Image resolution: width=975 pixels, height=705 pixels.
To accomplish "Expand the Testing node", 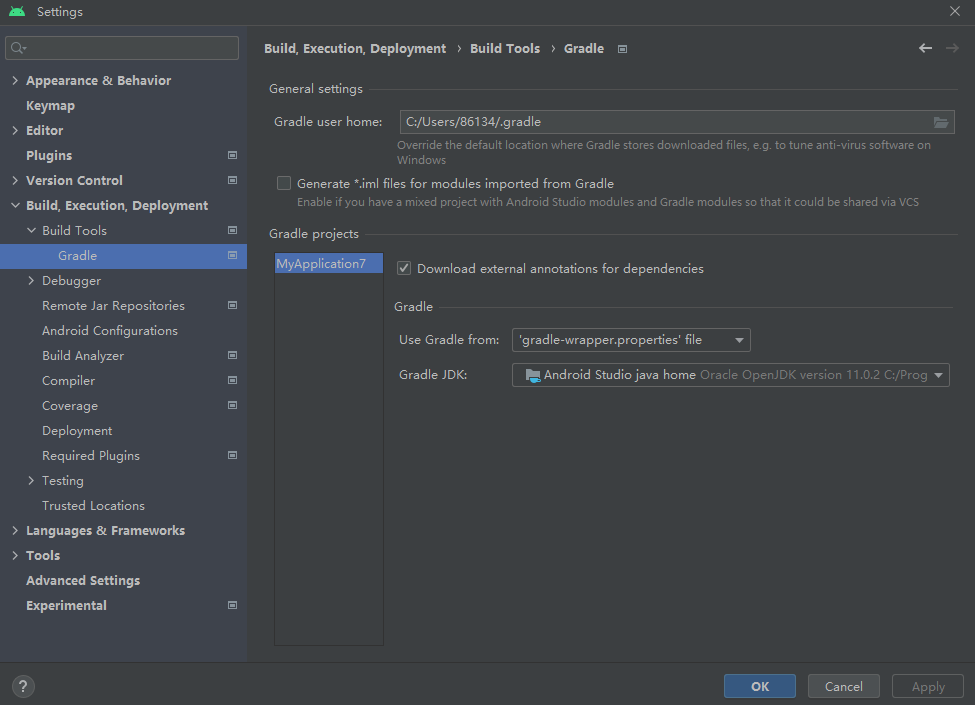I will [x=31, y=481].
